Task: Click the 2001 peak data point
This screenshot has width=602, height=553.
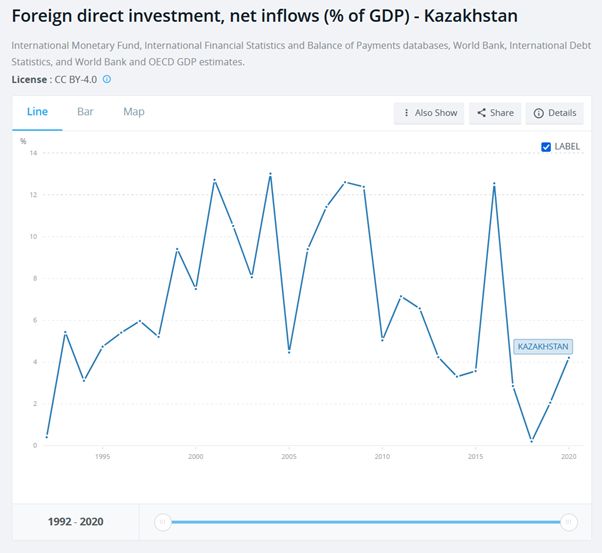Action: [x=214, y=180]
